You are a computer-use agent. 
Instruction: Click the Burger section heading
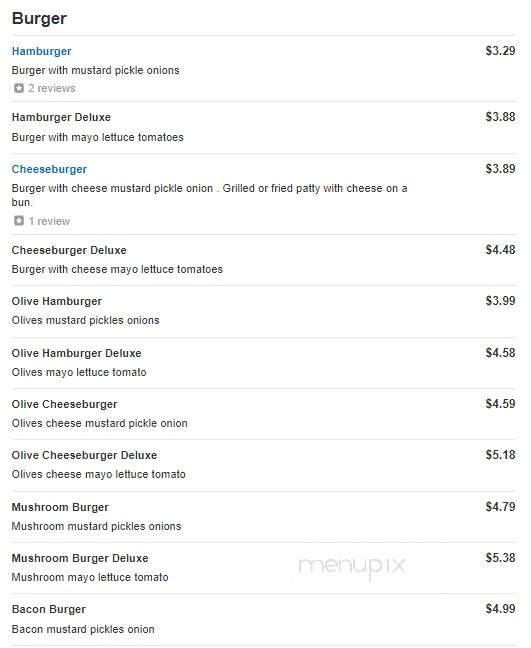pyautogui.click(x=39, y=19)
